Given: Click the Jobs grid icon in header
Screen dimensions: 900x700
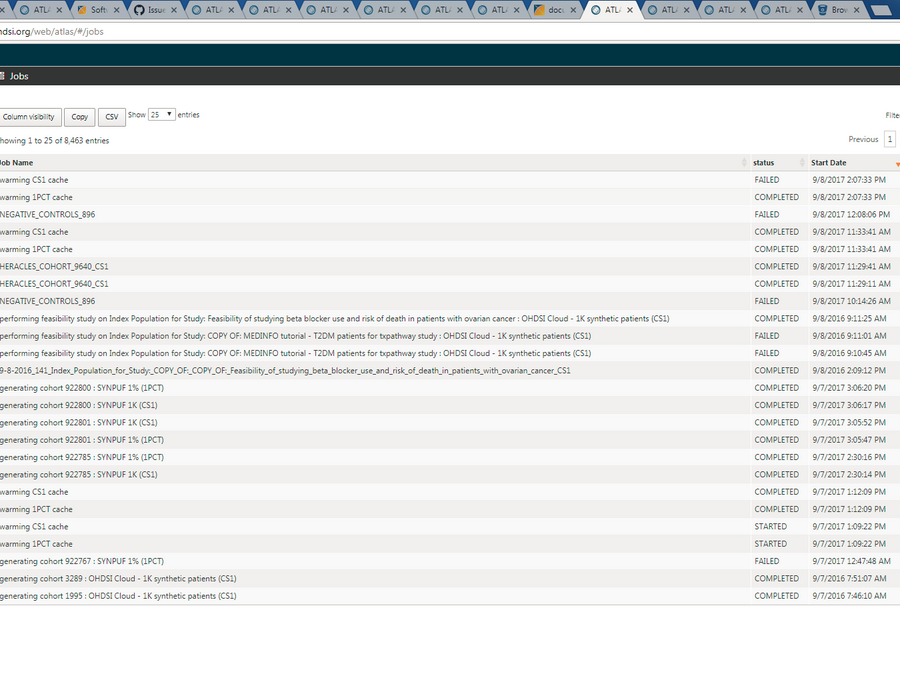Looking at the screenshot, I should tap(2, 76).
